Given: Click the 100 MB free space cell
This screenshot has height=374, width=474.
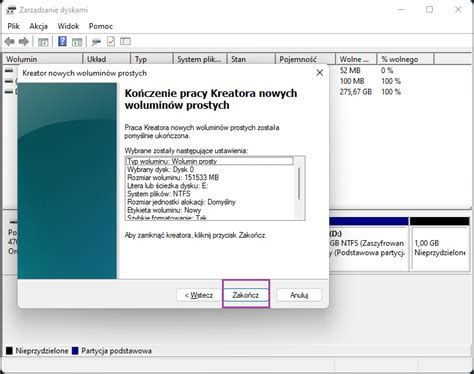Looking at the screenshot, I should (x=352, y=81).
